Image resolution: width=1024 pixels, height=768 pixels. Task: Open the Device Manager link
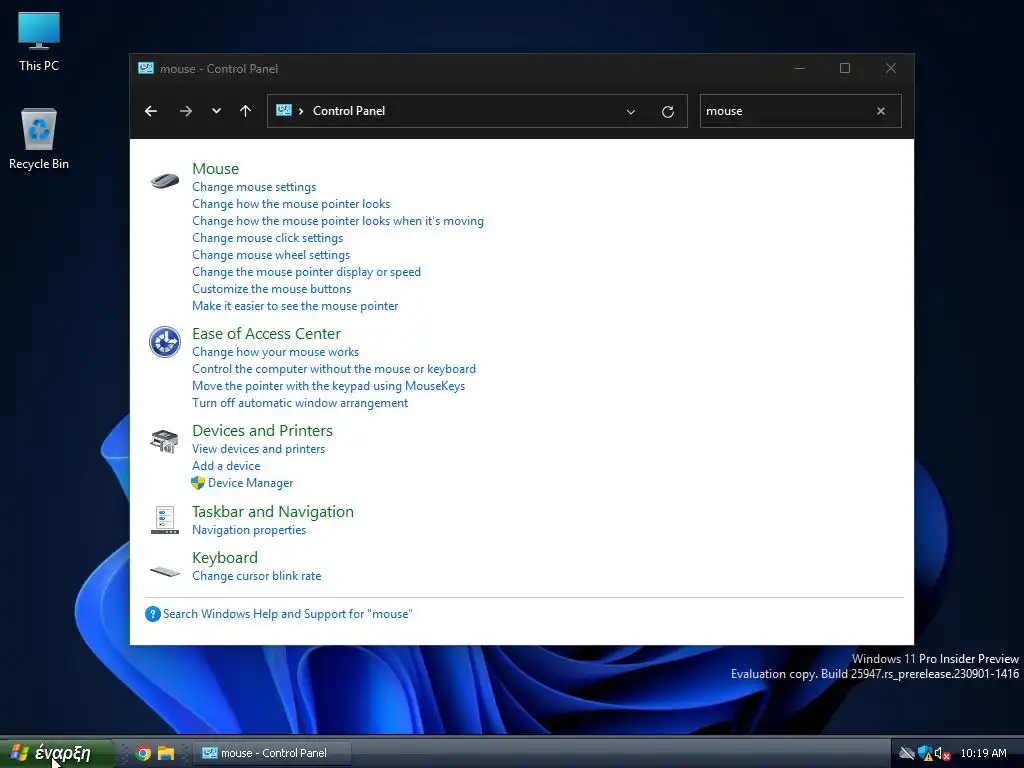pos(250,483)
